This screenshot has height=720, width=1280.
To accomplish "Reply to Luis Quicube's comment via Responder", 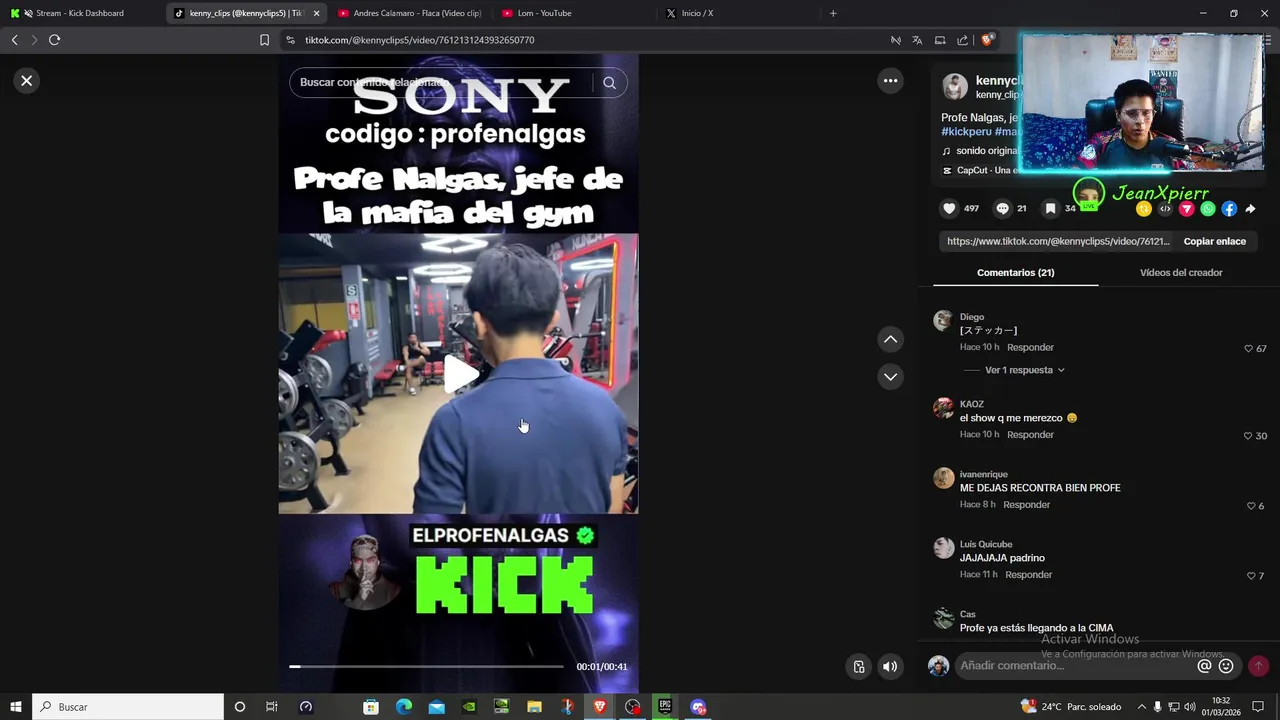I will pyautogui.click(x=1028, y=575).
